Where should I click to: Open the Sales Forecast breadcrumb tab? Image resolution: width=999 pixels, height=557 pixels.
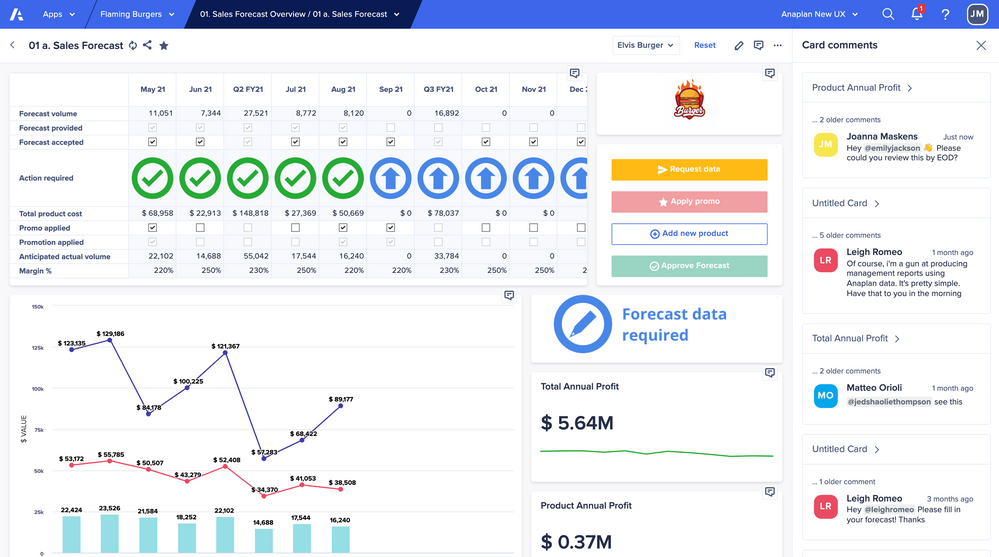pyautogui.click(x=300, y=14)
